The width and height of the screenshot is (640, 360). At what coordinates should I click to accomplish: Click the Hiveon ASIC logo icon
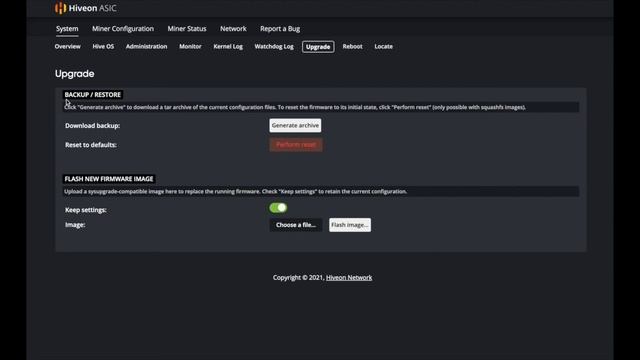60,8
